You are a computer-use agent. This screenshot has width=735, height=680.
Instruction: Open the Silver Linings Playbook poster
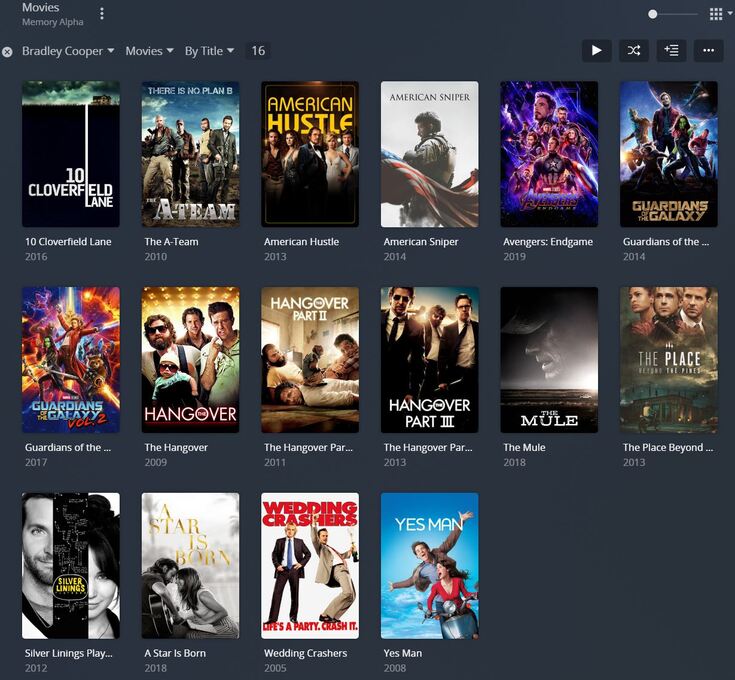pyautogui.click(x=71, y=566)
